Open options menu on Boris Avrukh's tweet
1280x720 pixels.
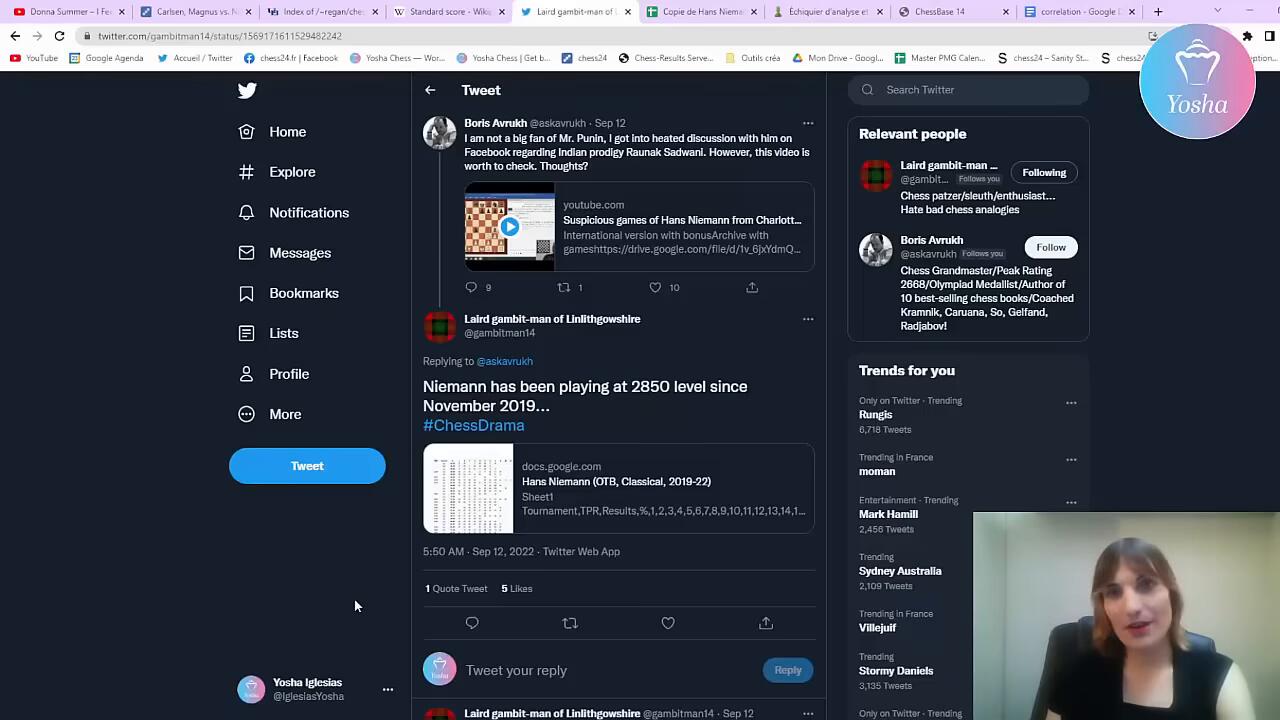[808, 124]
